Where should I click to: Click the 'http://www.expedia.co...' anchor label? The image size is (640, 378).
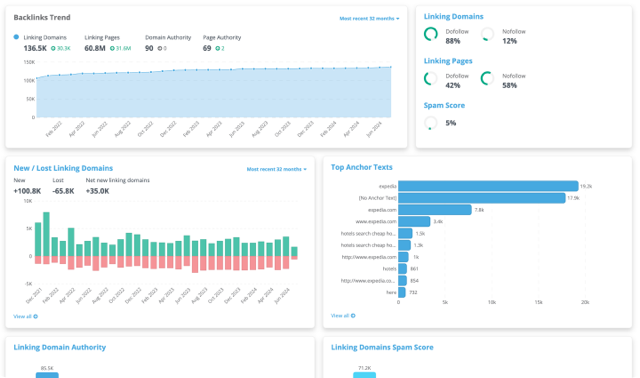pos(368,281)
